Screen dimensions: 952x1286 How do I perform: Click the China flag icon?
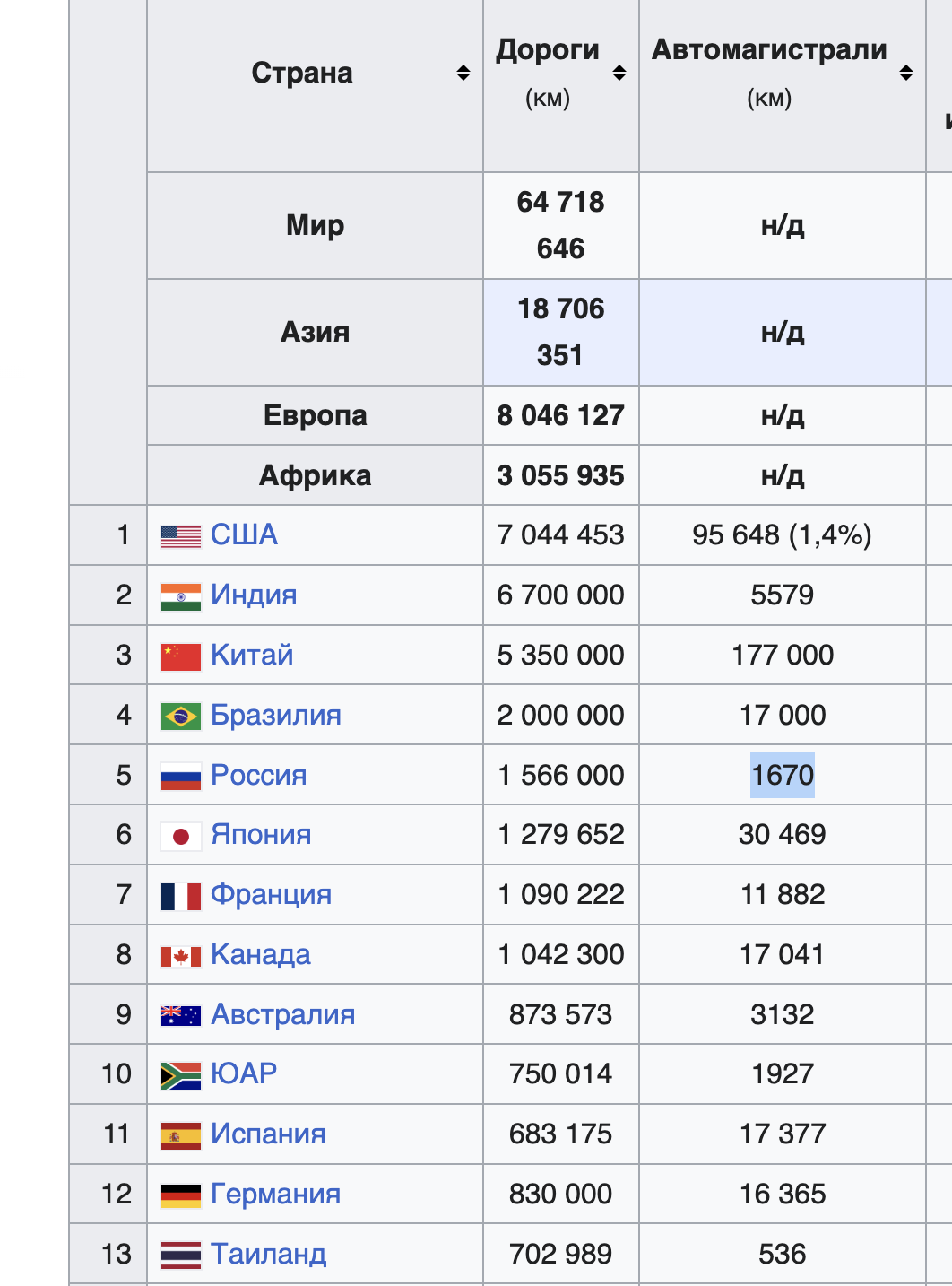(181, 656)
